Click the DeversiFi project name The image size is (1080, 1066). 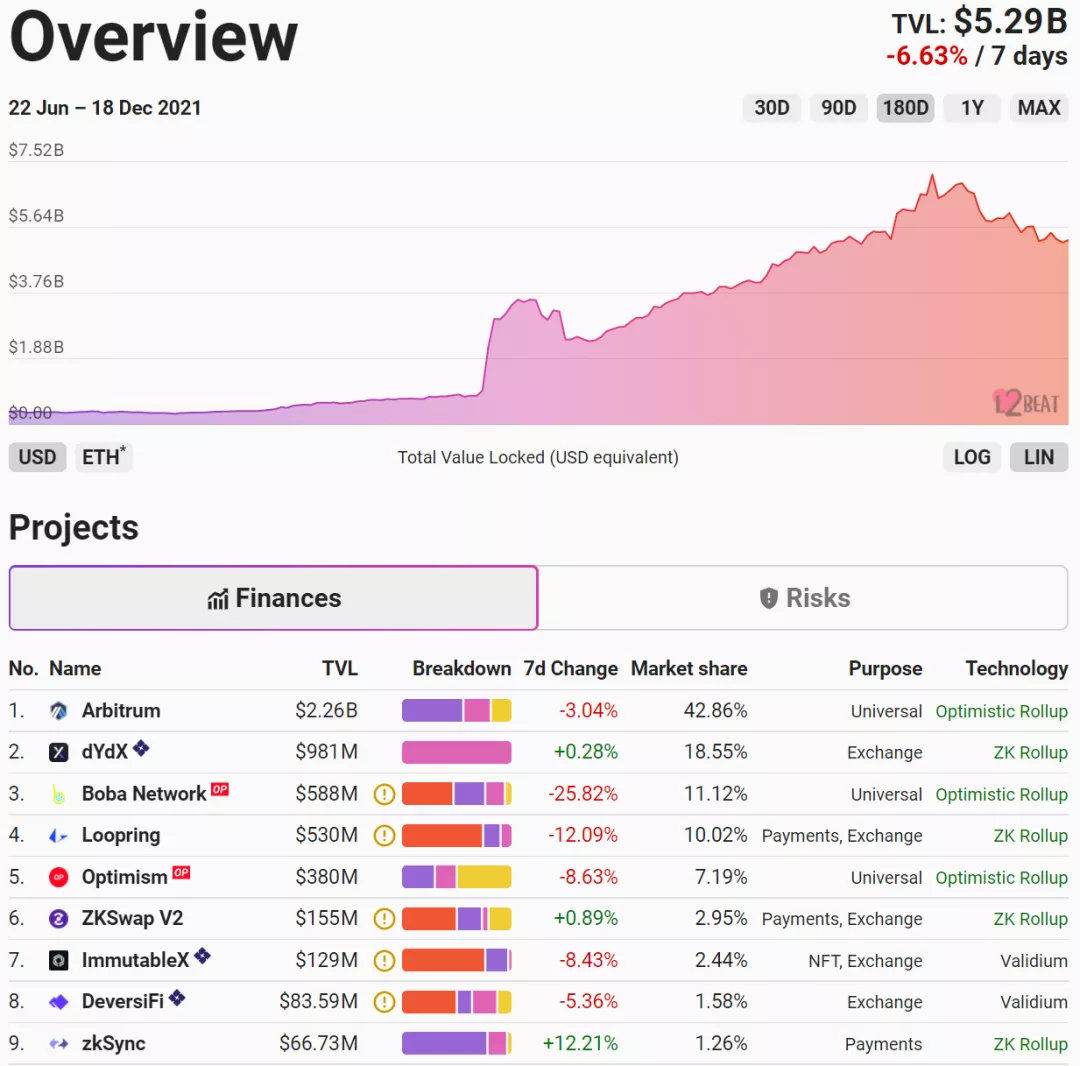123,1002
